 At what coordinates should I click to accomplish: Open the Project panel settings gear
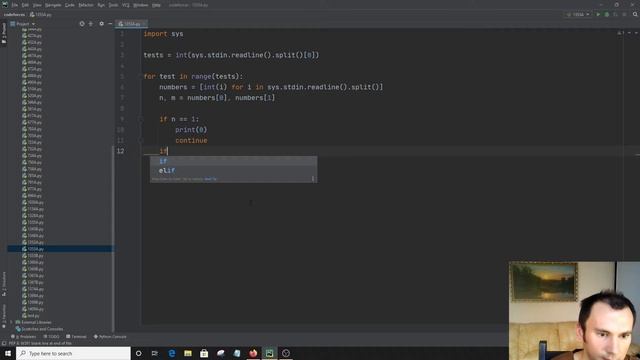point(101,24)
